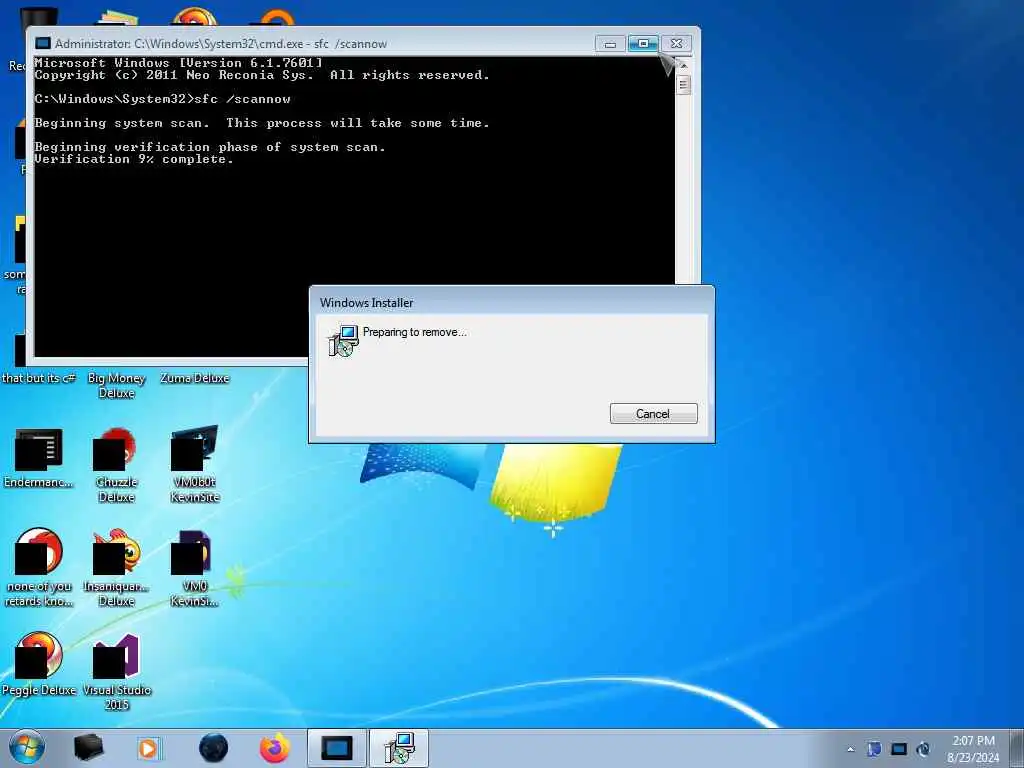Open the network tray icon
Viewport: 1024px width, 768px height.
click(x=899, y=749)
